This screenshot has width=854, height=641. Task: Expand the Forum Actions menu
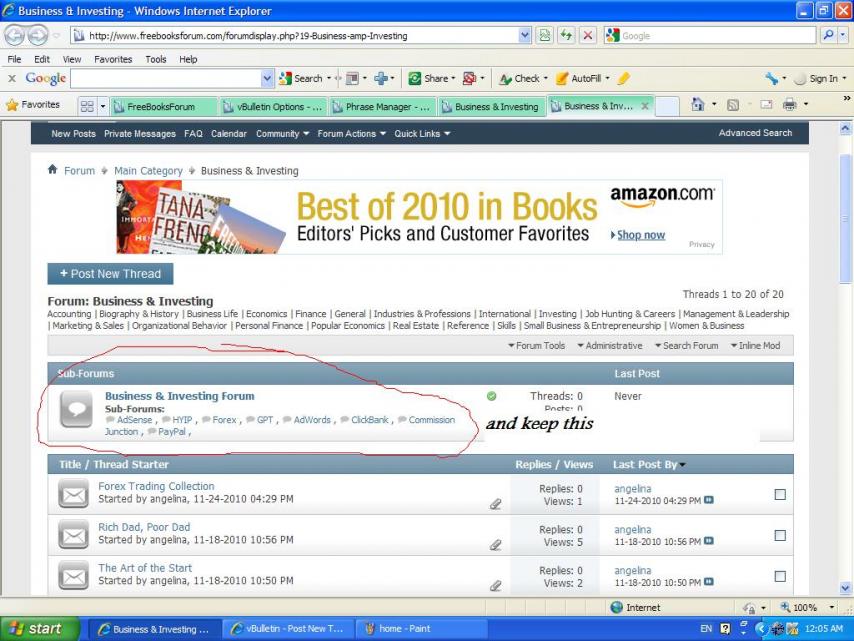coord(351,133)
